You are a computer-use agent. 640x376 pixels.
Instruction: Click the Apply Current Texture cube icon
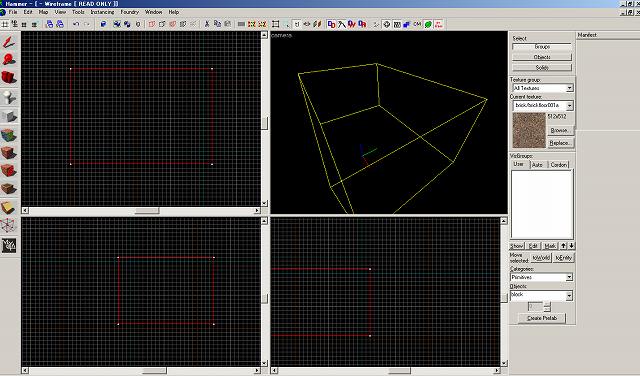pos(9,153)
